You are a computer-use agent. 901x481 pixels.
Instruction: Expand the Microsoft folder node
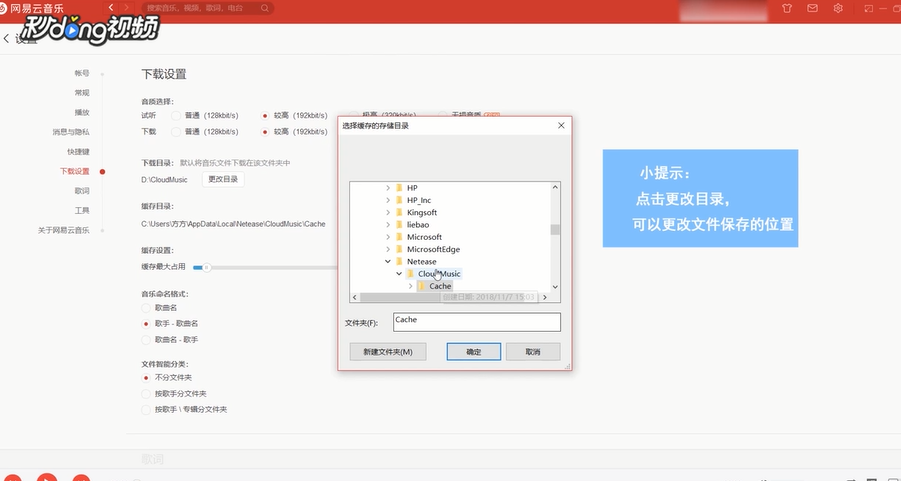coord(388,237)
